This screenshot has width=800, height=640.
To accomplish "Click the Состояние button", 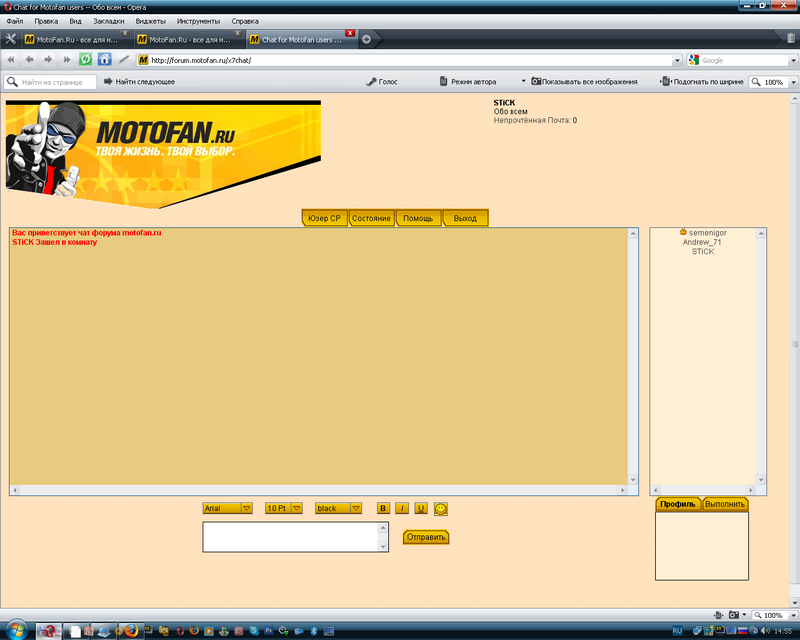I will tap(371, 218).
